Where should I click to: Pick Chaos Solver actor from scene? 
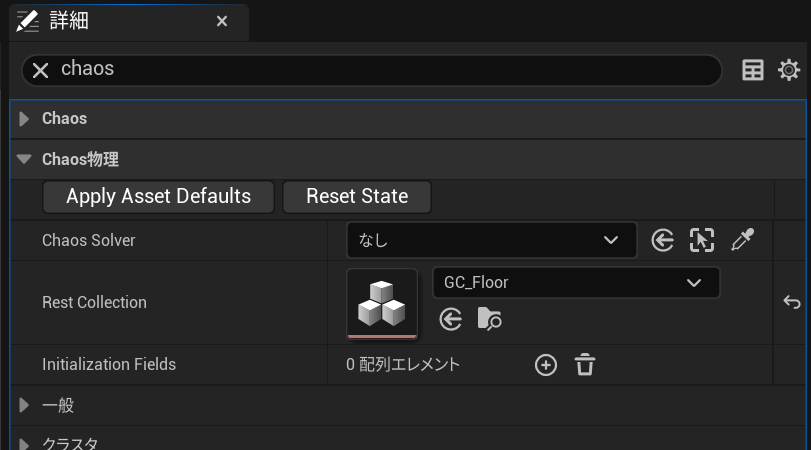pyautogui.click(x=702, y=240)
